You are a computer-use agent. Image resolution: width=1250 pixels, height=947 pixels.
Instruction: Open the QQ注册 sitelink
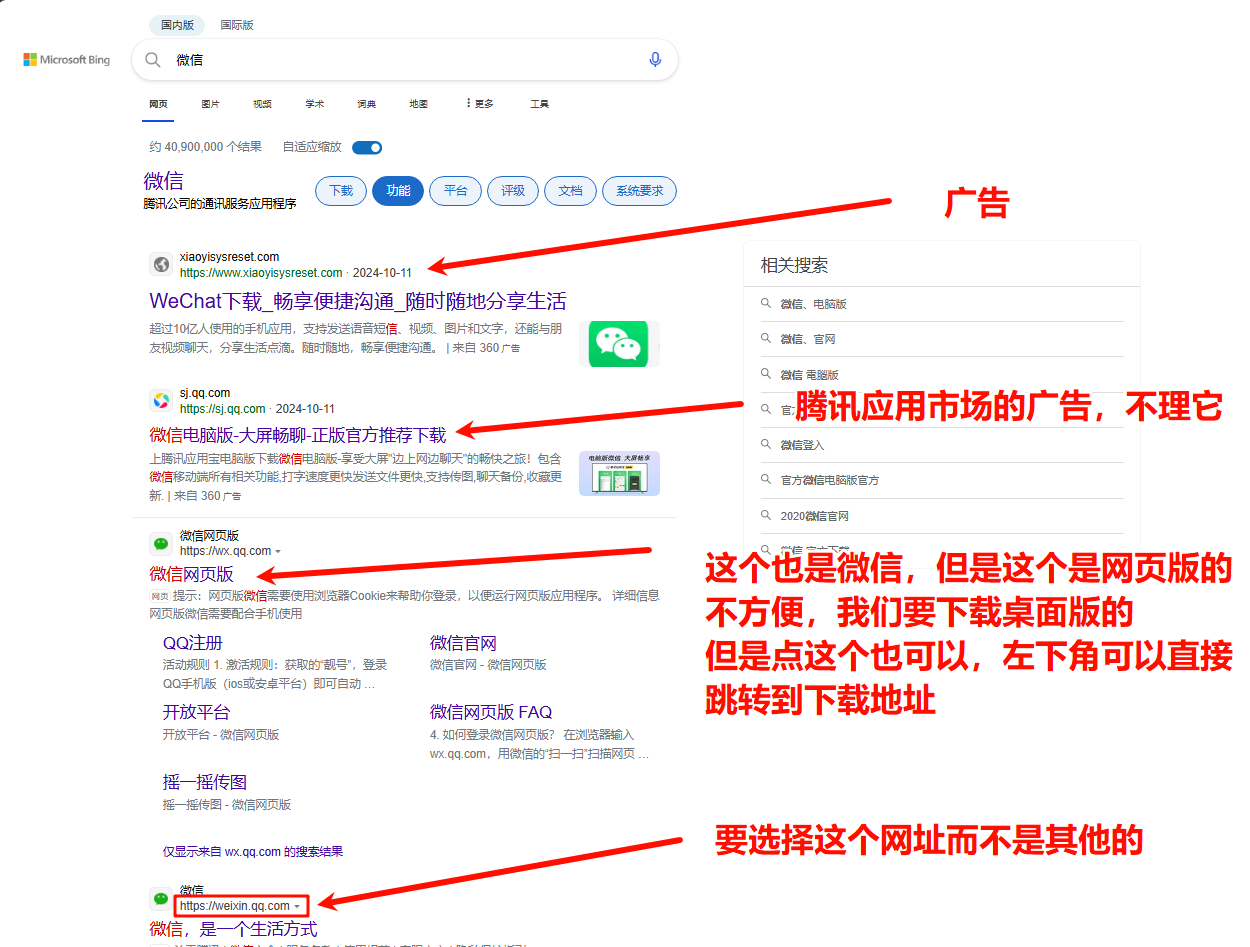click(x=193, y=643)
